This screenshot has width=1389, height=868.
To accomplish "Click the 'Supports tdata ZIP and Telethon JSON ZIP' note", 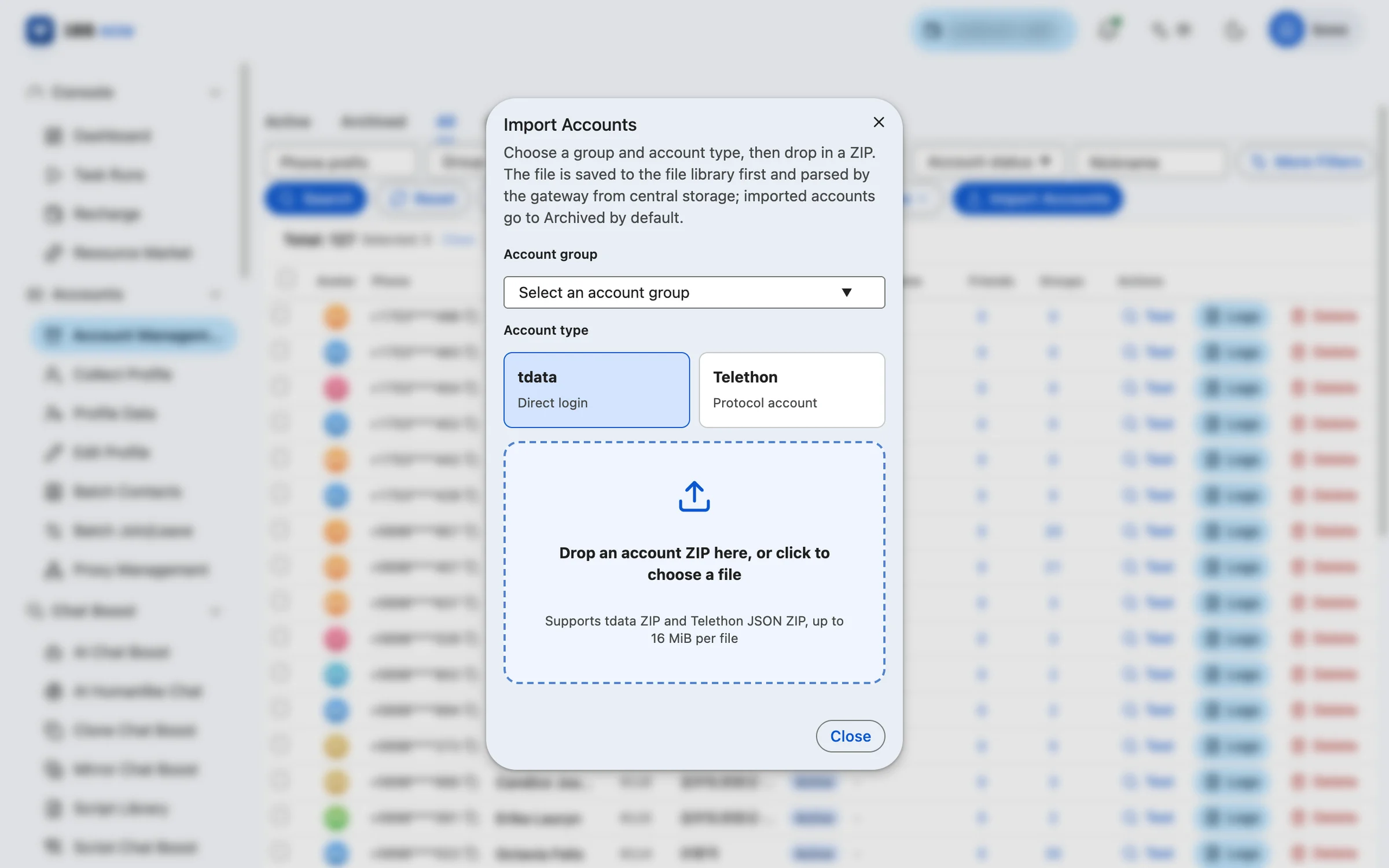I will pyautogui.click(x=694, y=630).
